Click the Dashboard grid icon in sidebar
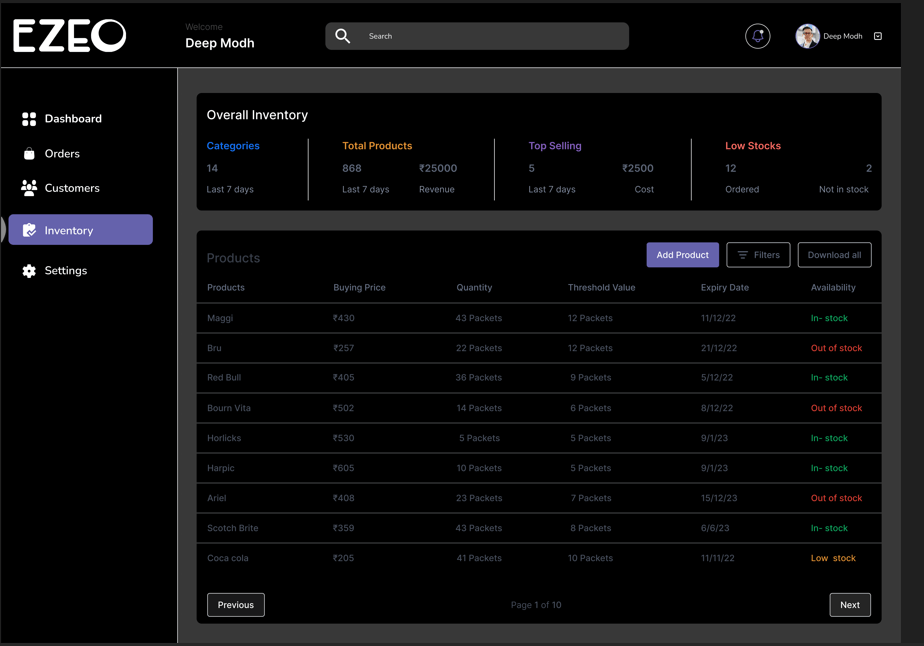The width and height of the screenshot is (924, 646). [29, 119]
